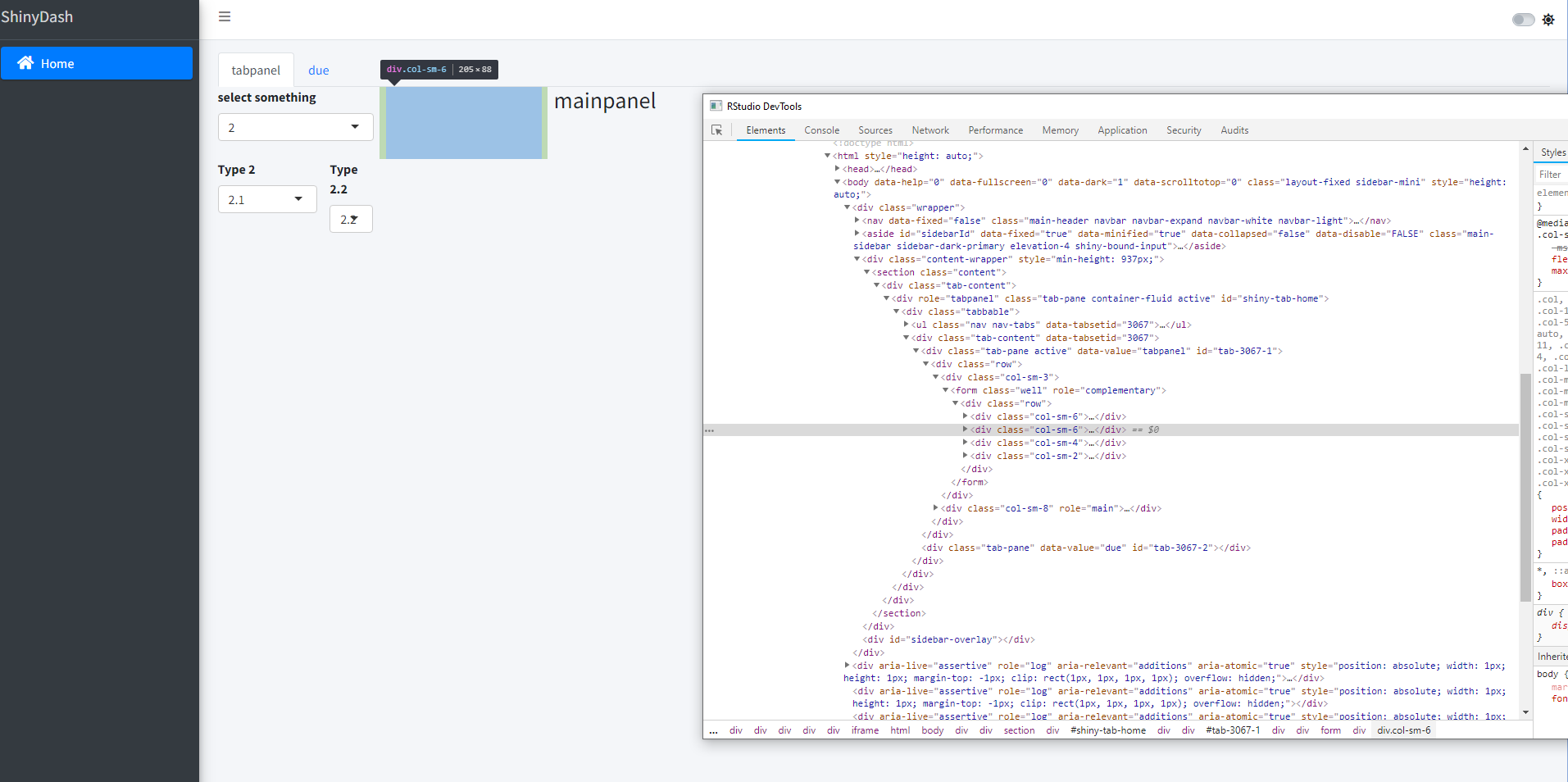Switch to the 'due' tab
Viewport: 1568px width, 782px height.
coord(318,70)
